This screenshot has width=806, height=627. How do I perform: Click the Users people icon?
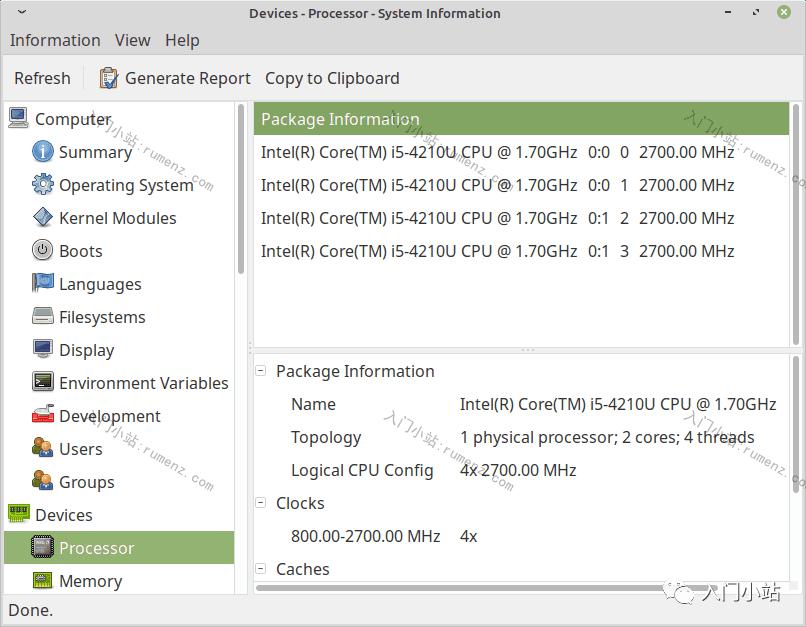pyautogui.click(x=43, y=448)
